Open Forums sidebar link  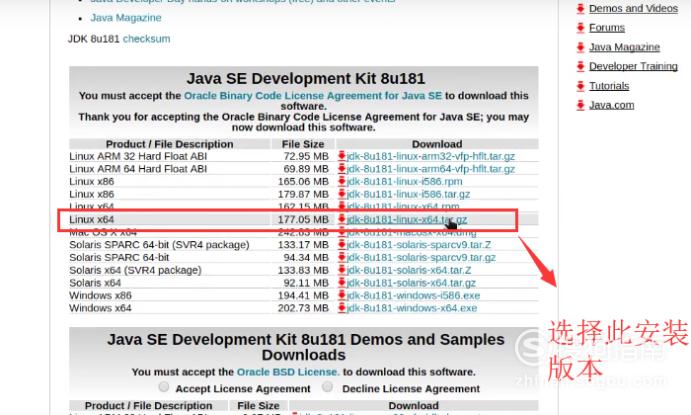click(607, 28)
